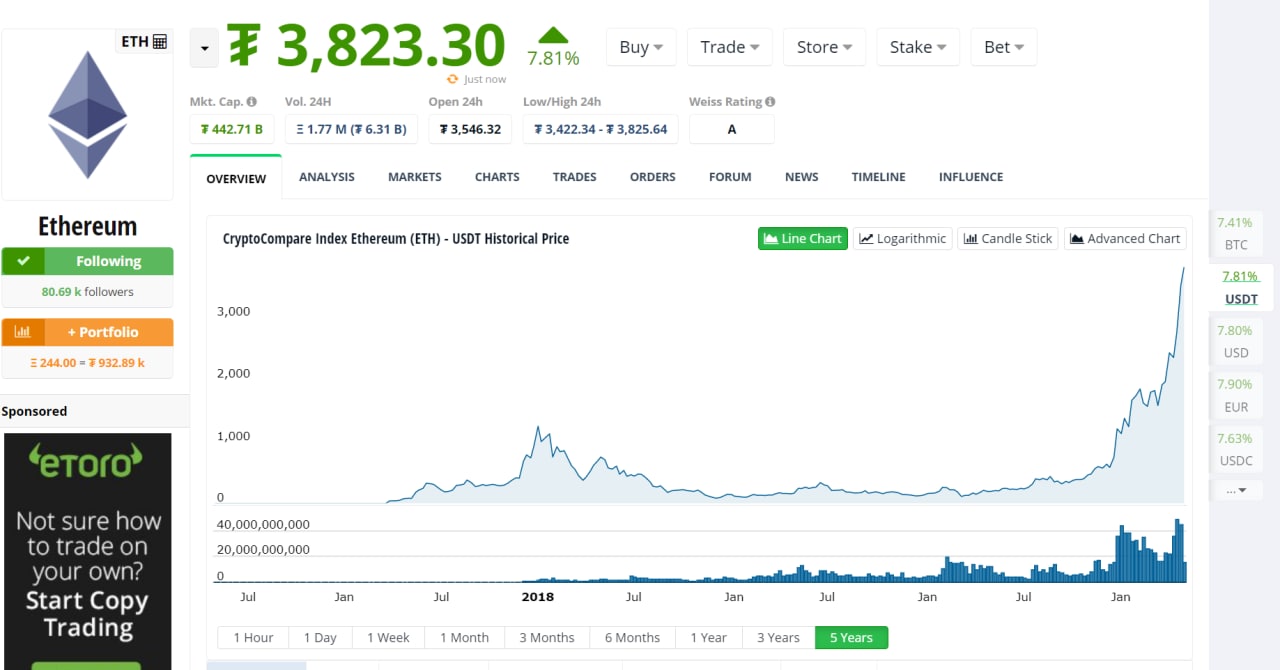
Task: Switch chart to Logarithmic scale
Action: click(x=902, y=239)
